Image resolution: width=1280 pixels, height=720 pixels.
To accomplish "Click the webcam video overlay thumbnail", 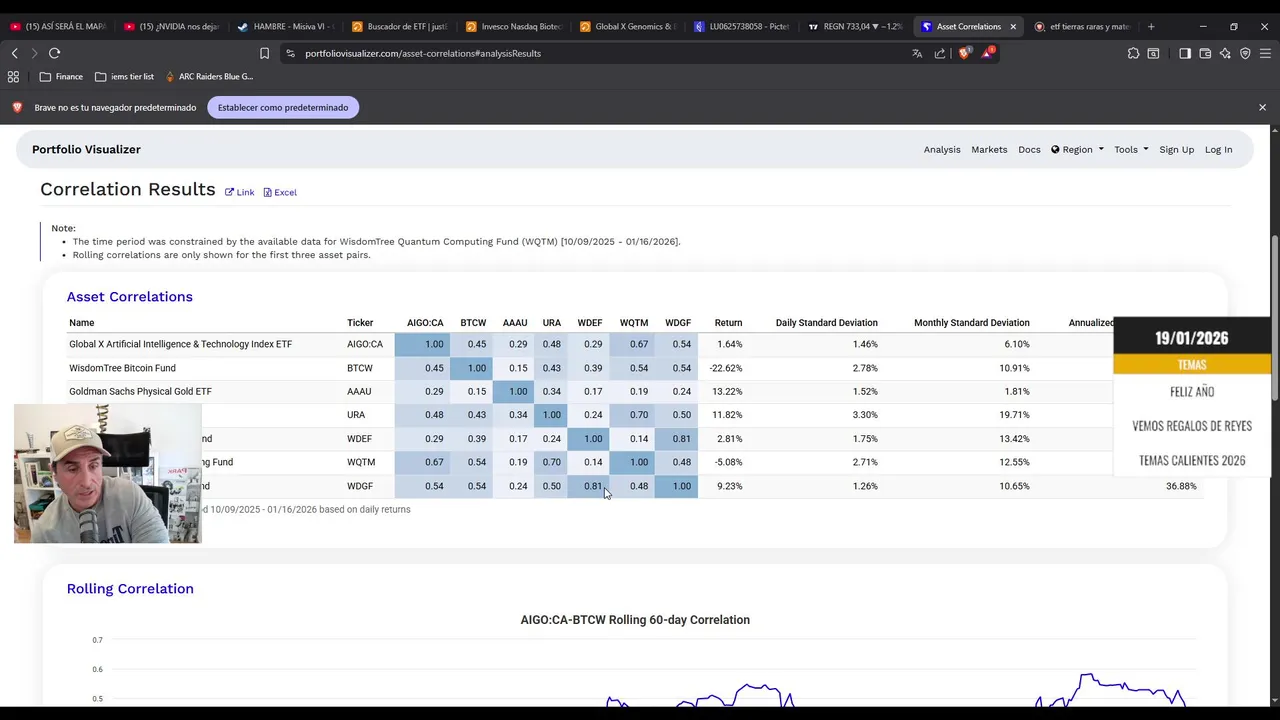I will click(108, 474).
